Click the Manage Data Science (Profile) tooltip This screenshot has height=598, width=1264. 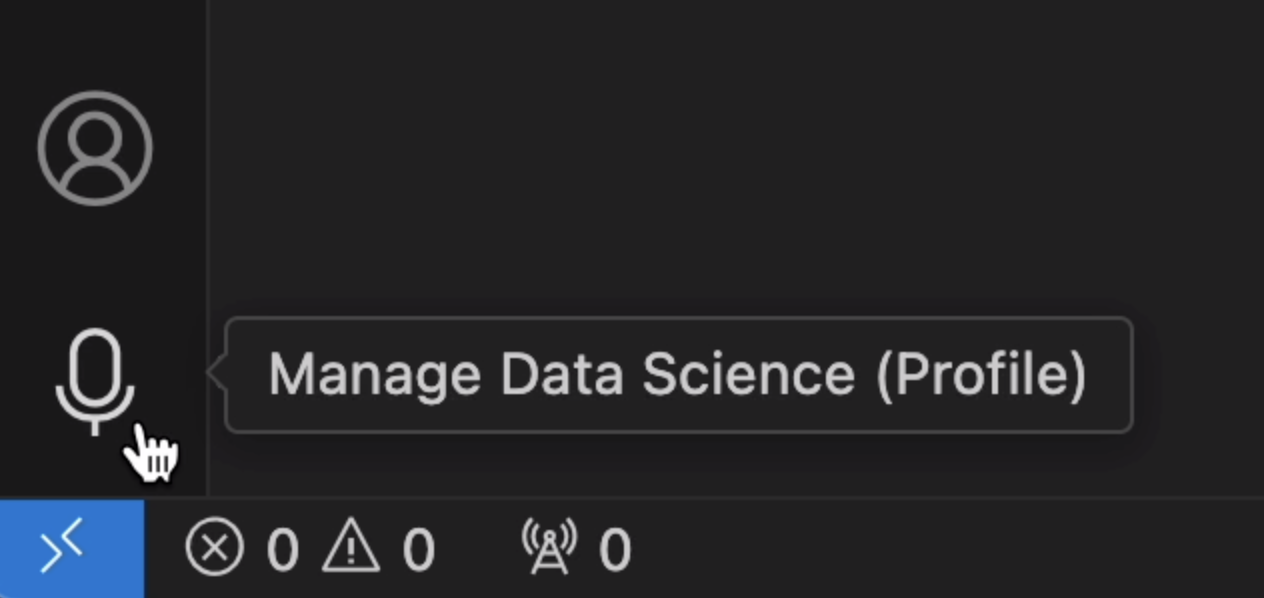[678, 374]
